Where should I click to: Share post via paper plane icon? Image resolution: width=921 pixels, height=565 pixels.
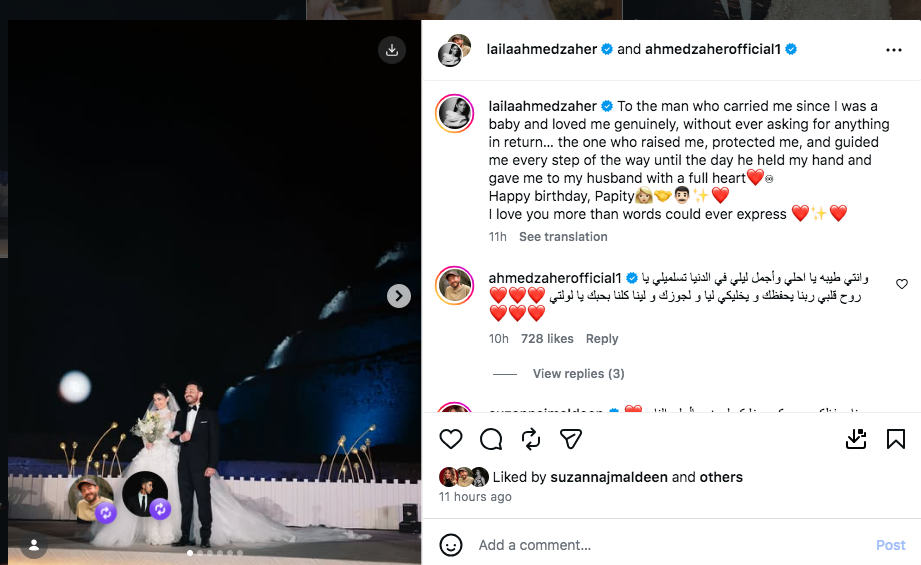pos(571,439)
